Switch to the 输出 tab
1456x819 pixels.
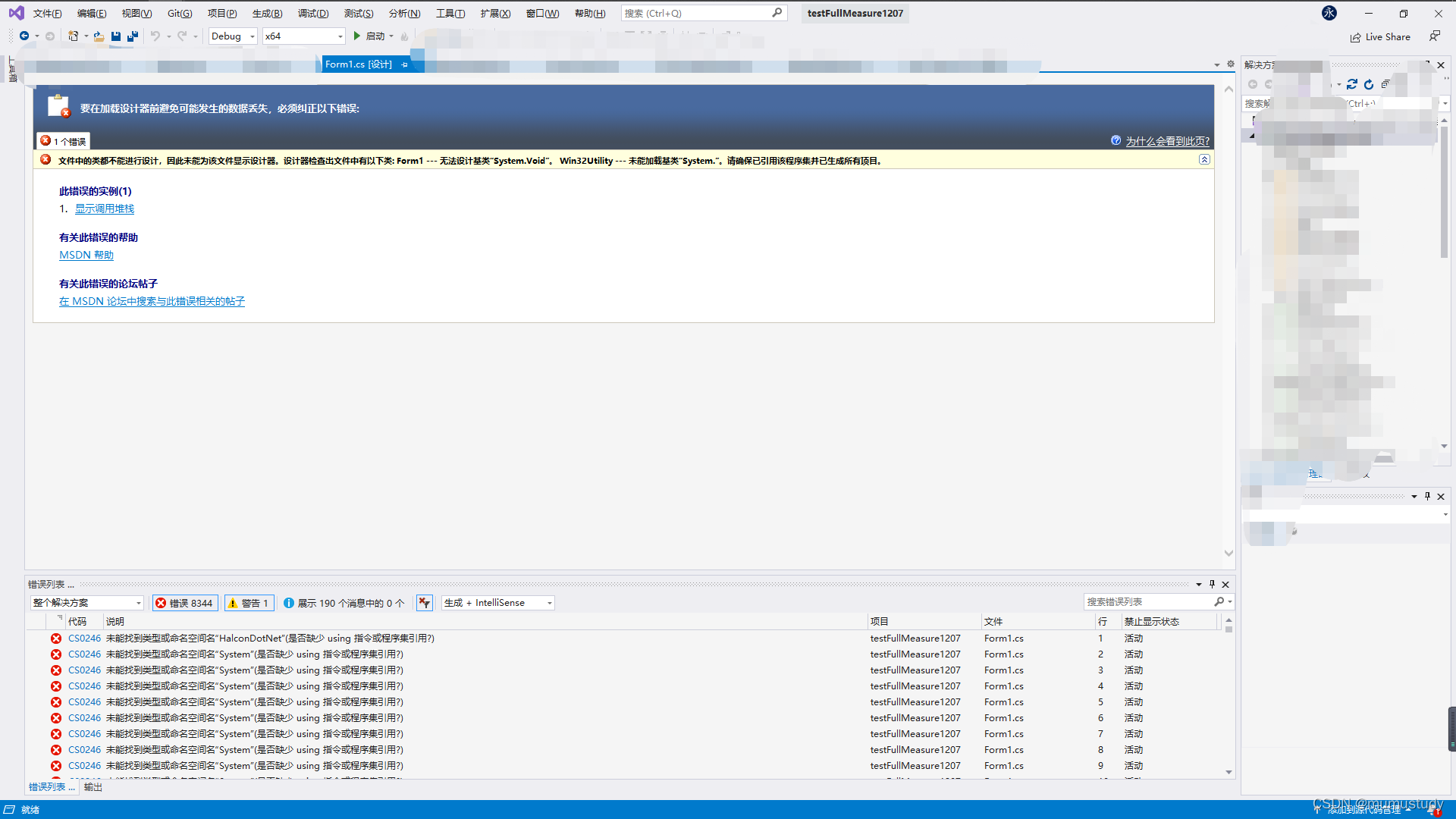click(x=93, y=787)
